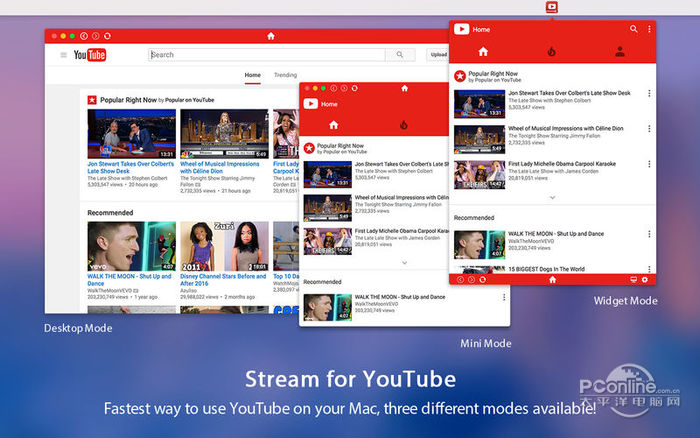Viewport: 700px width, 438px height.
Task: Click the YouTube logo in Desktop Mode
Action: 90,55
